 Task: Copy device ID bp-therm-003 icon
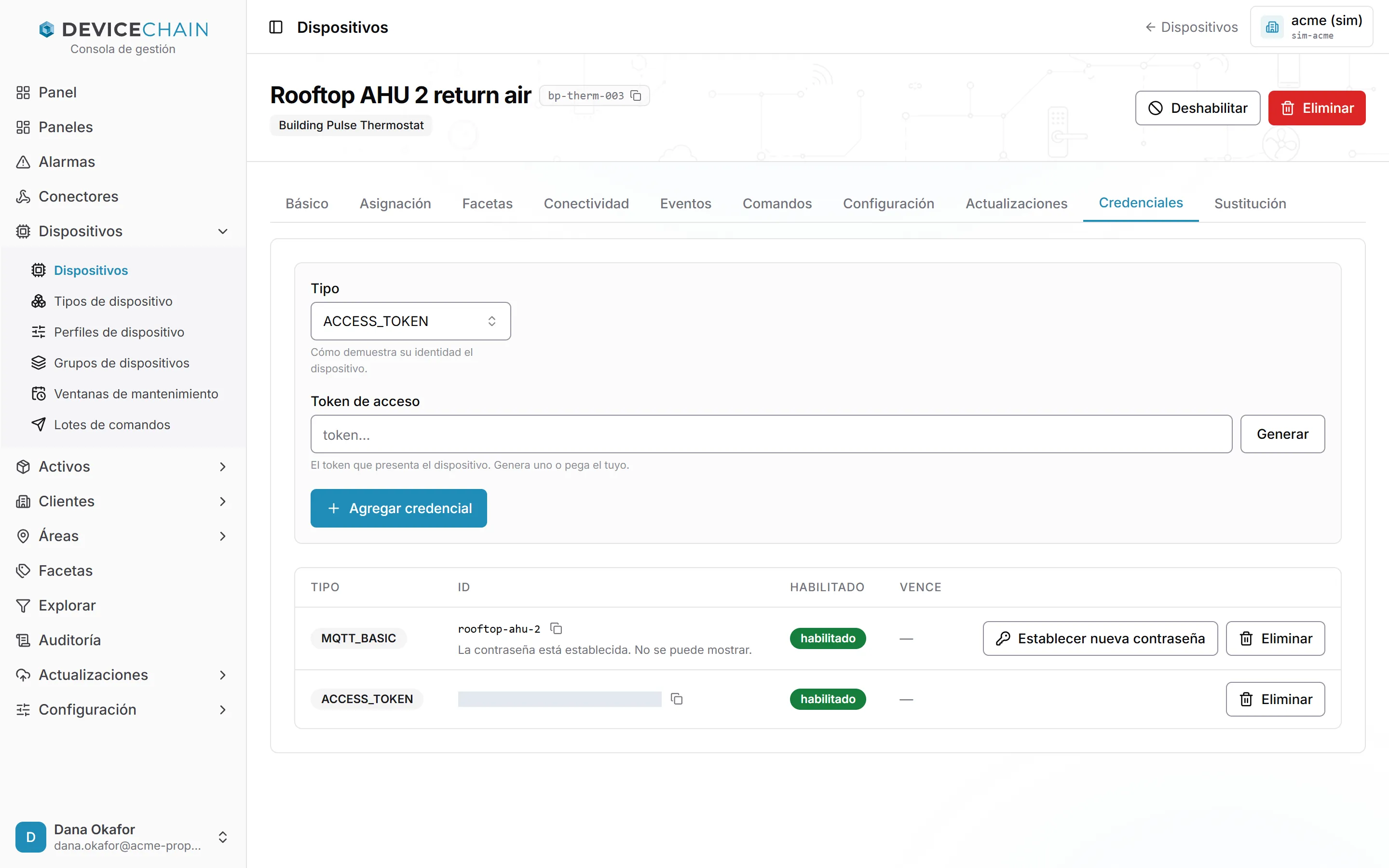click(x=635, y=95)
